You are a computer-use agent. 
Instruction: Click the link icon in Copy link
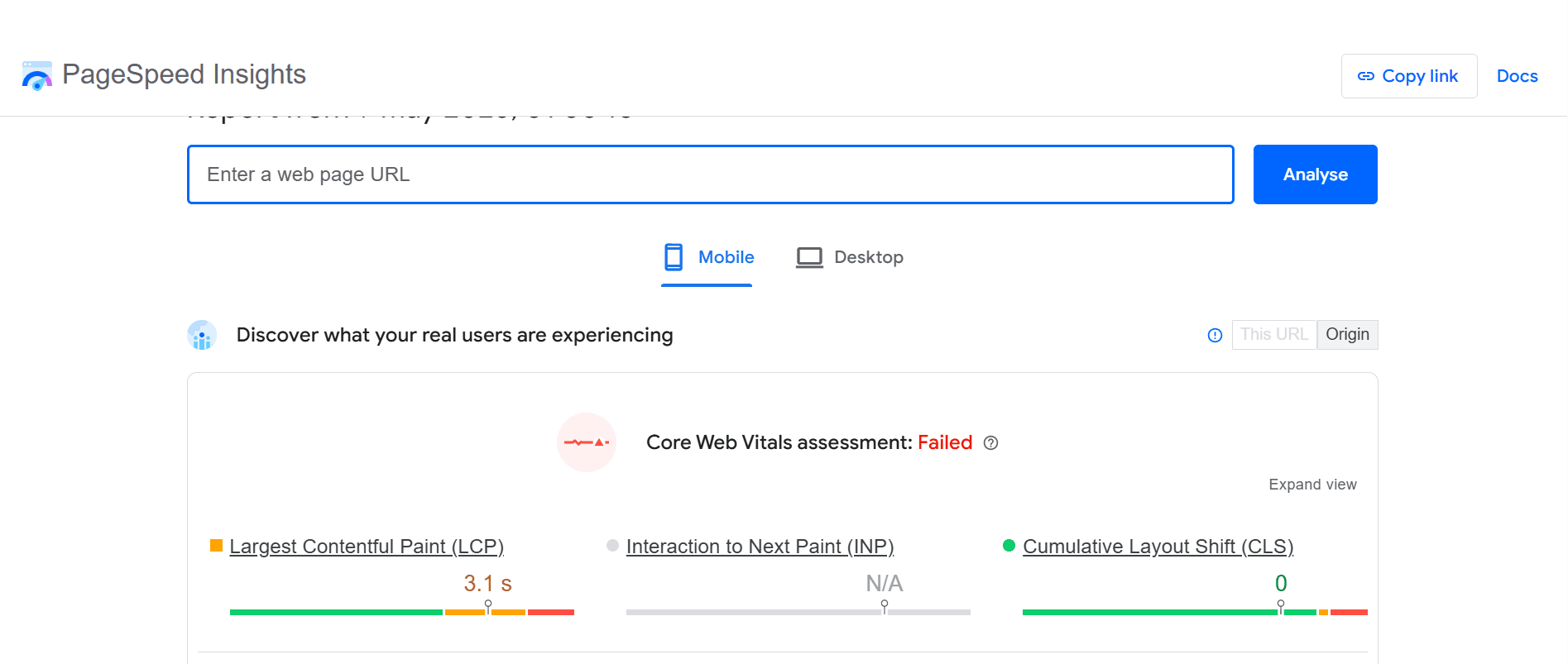[x=1365, y=76]
